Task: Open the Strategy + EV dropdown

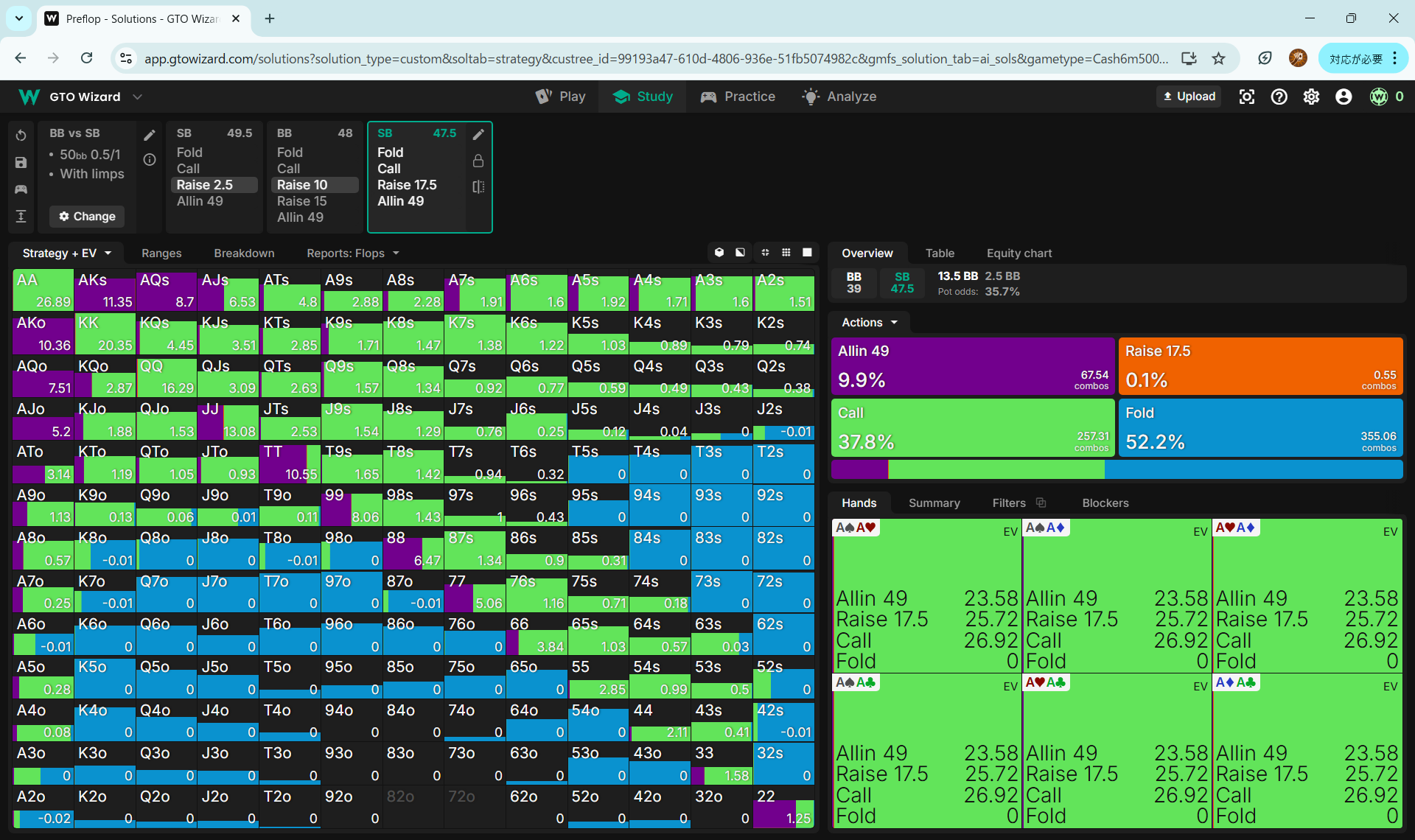Action: click(x=67, y=253)
